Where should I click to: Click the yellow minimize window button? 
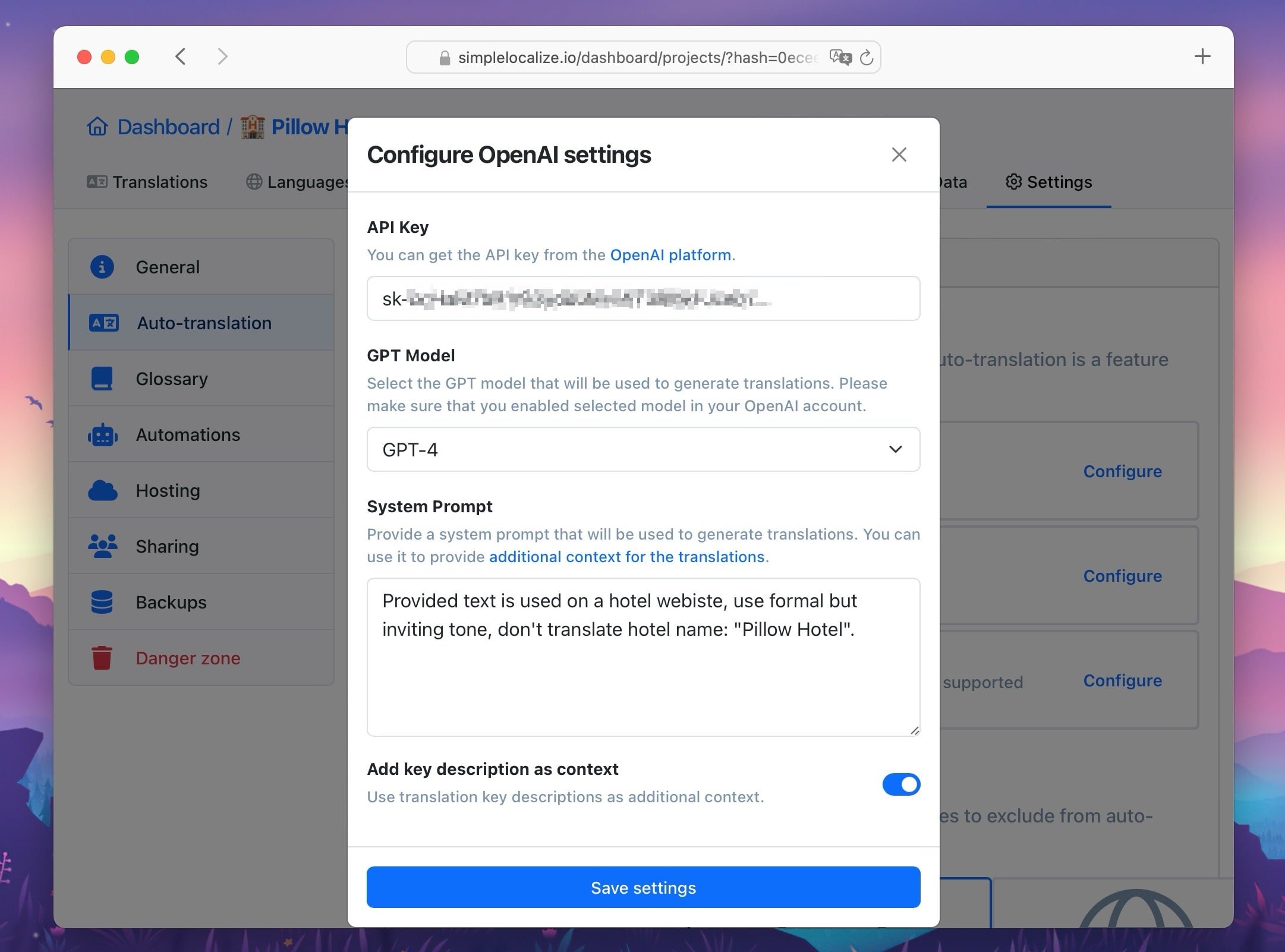point(108,57)
